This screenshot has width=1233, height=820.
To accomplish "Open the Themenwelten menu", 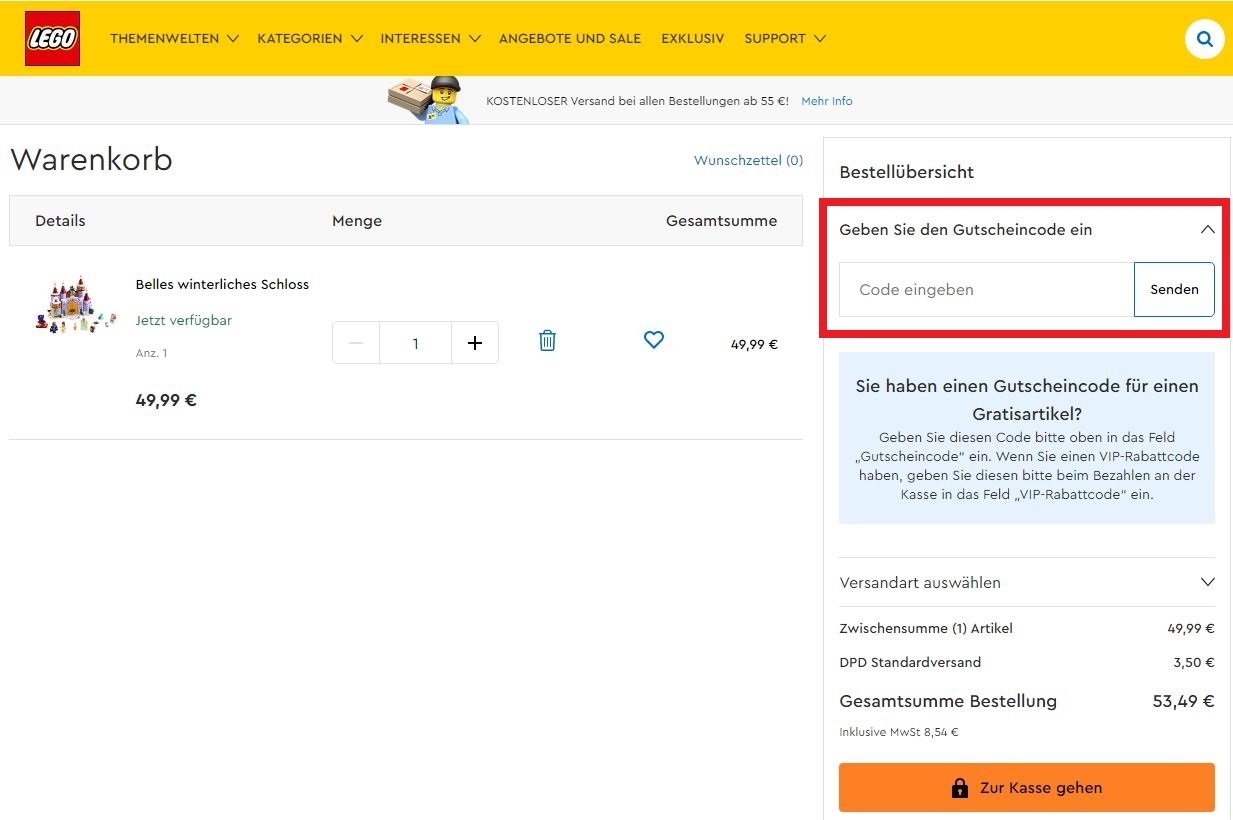I will pos(174,39).
